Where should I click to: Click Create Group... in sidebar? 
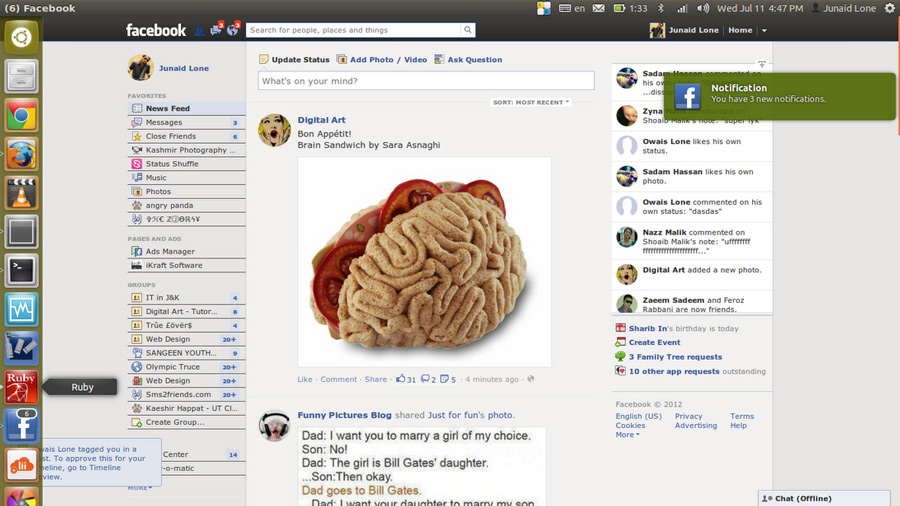(x=187, y=422)
